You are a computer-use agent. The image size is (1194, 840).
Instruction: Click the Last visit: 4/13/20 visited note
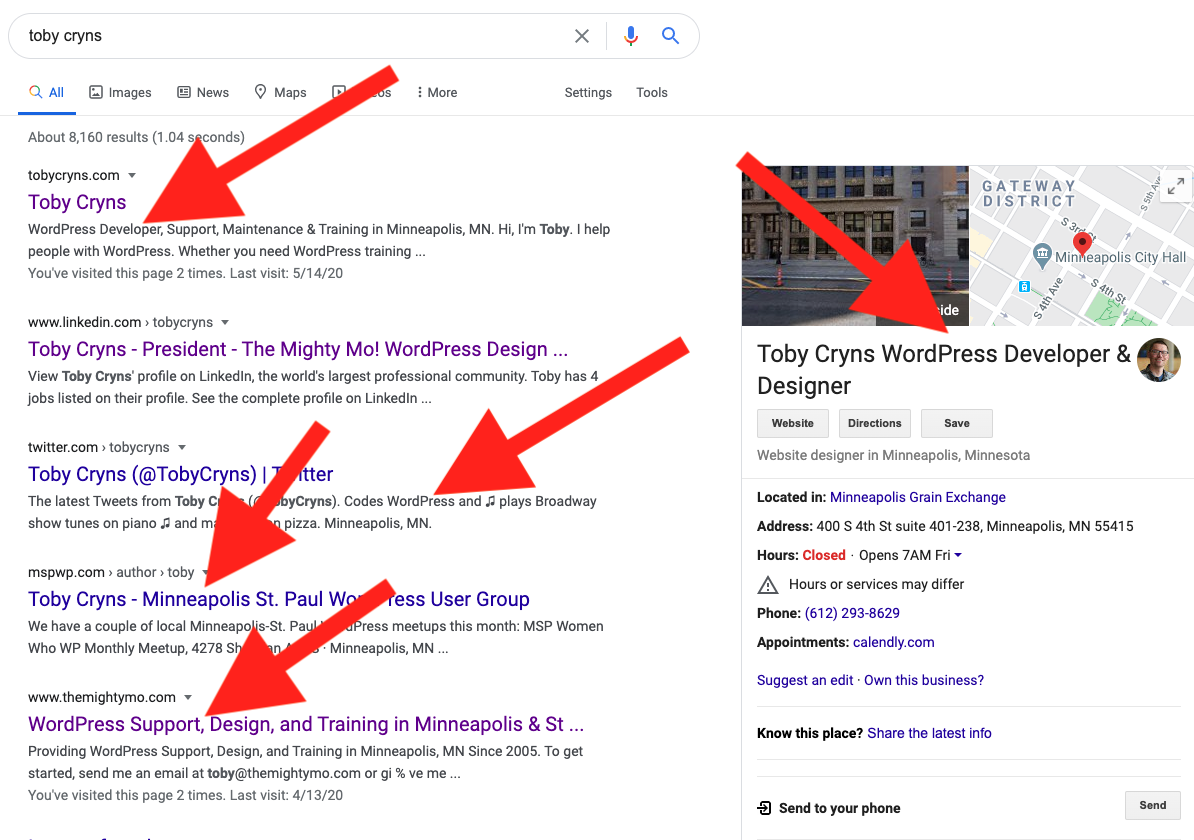[x=185, y=795]
